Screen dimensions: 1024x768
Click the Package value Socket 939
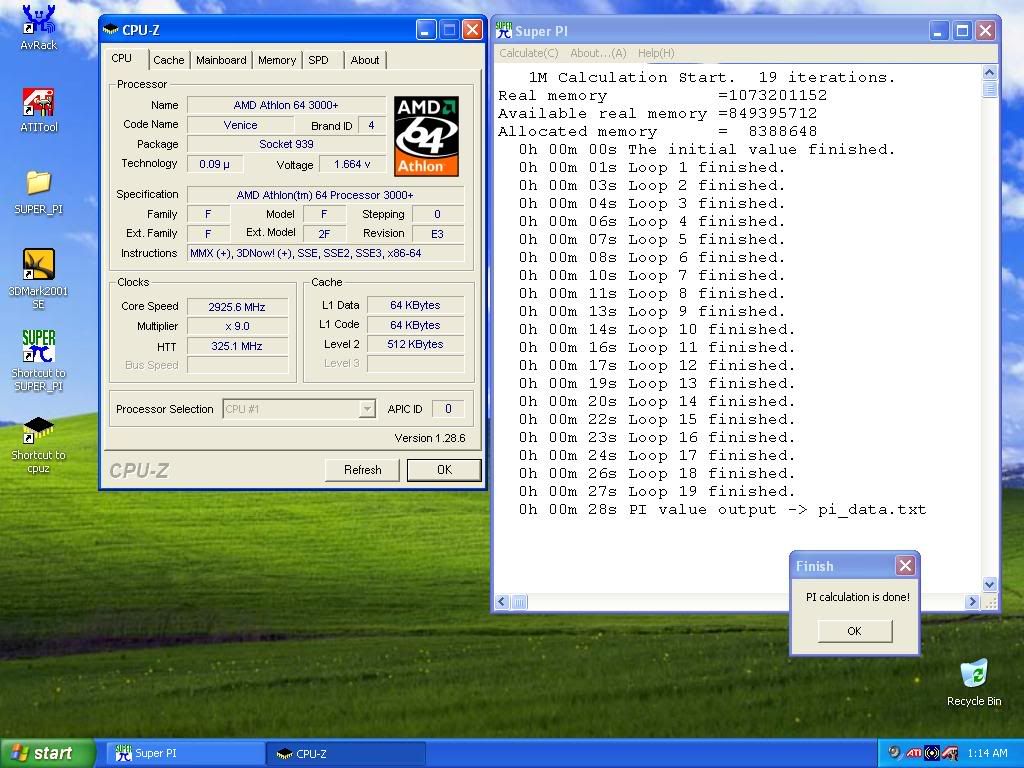tap(286, 144)
